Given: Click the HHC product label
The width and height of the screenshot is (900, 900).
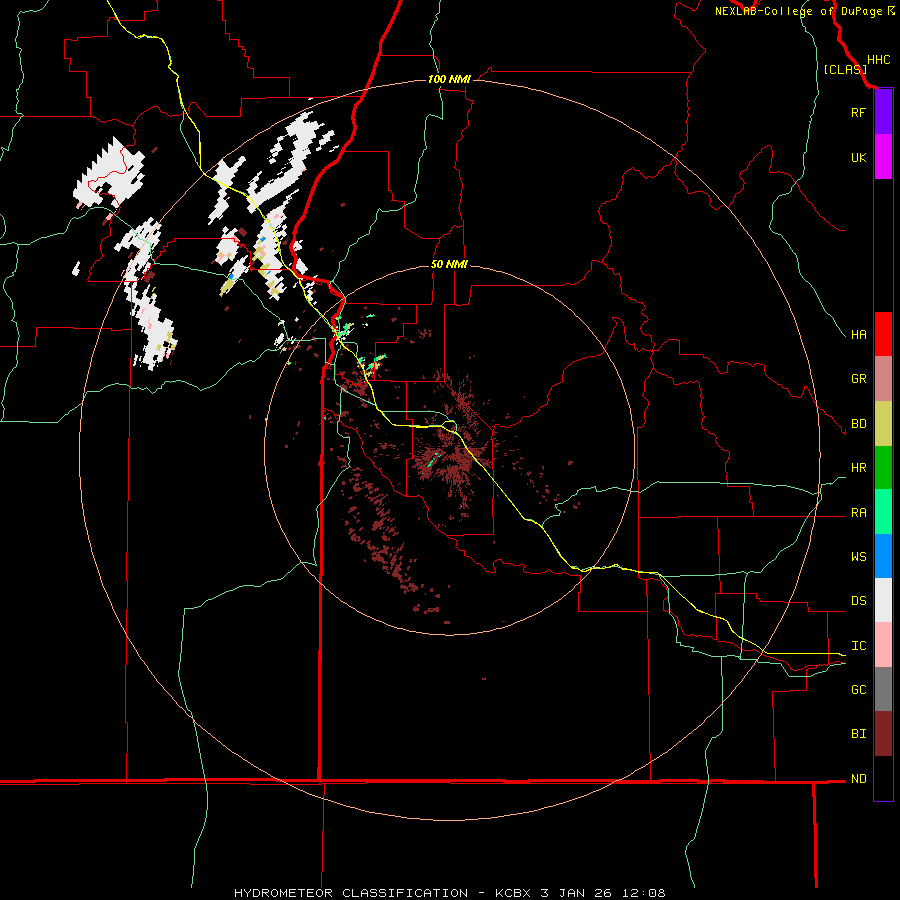Looking at the screenshot, I should [879, 60].
